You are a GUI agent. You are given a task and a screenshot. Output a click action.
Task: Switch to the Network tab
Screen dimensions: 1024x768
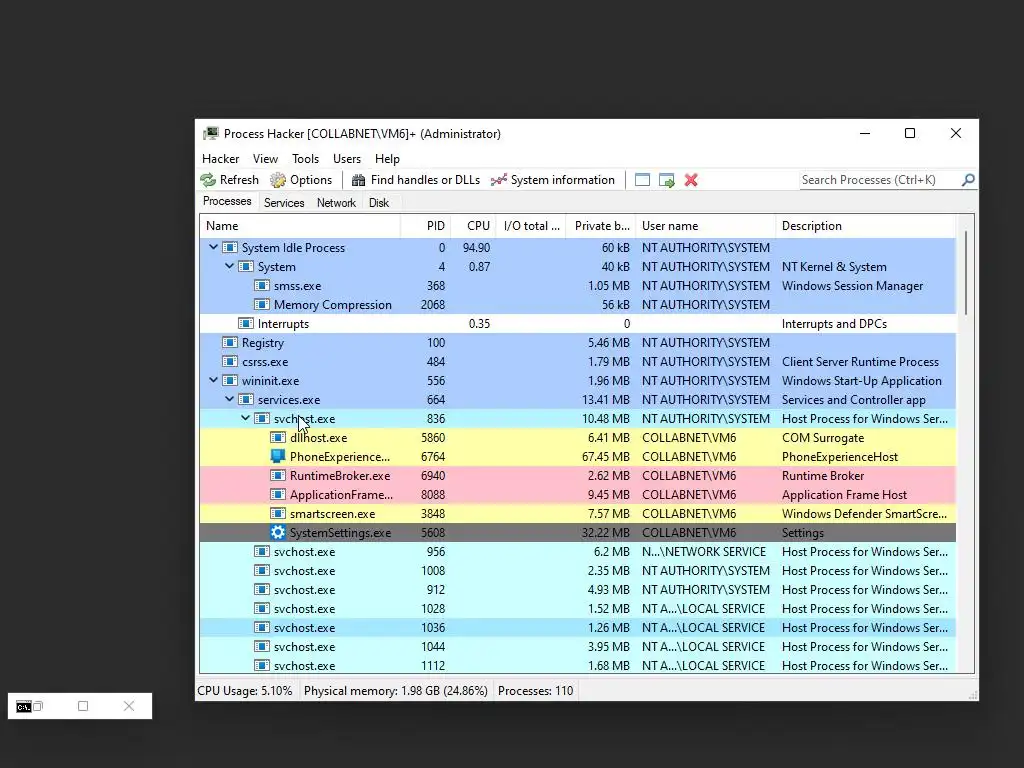click(336, 203)
